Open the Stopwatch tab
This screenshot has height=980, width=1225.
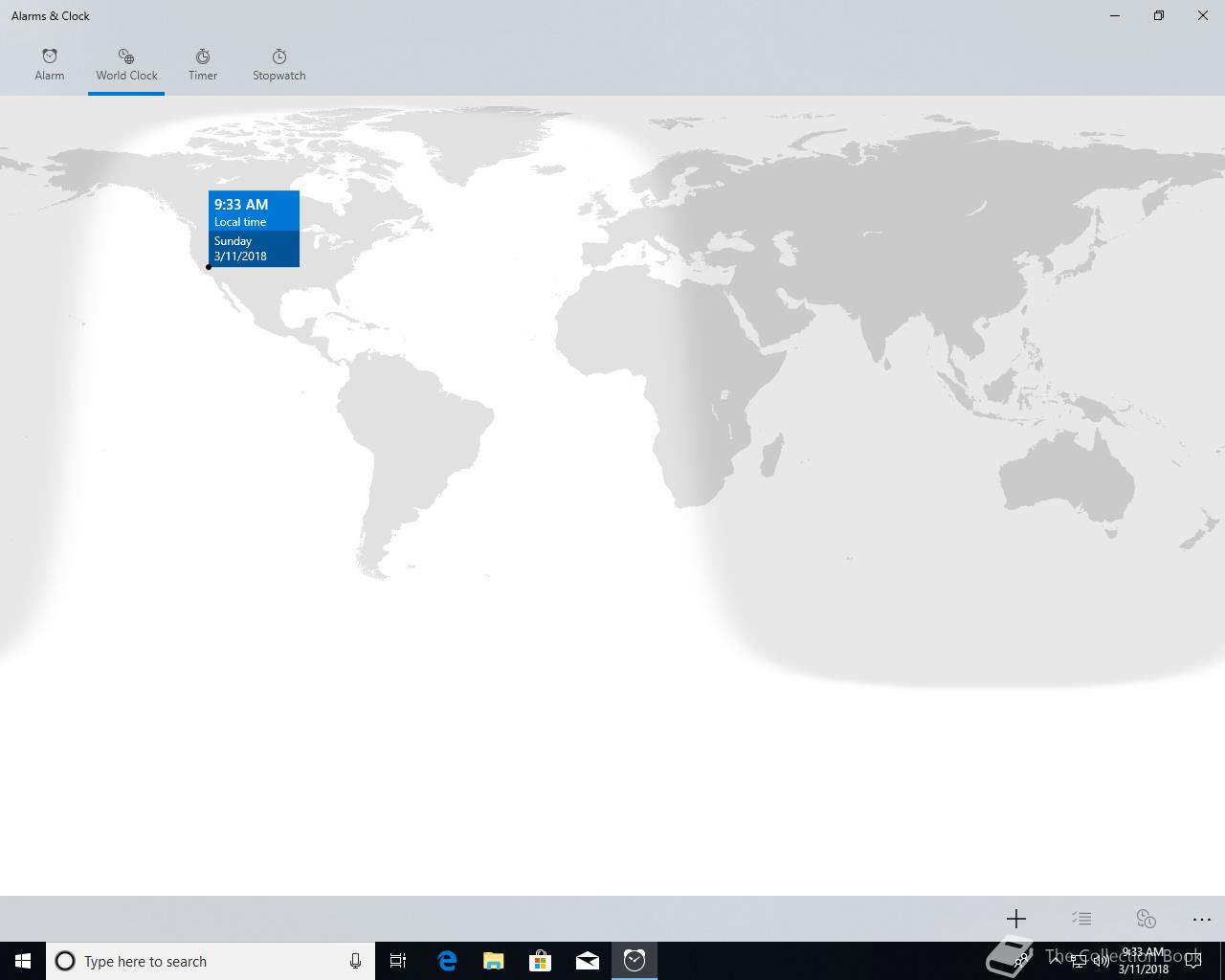(279, 65)
